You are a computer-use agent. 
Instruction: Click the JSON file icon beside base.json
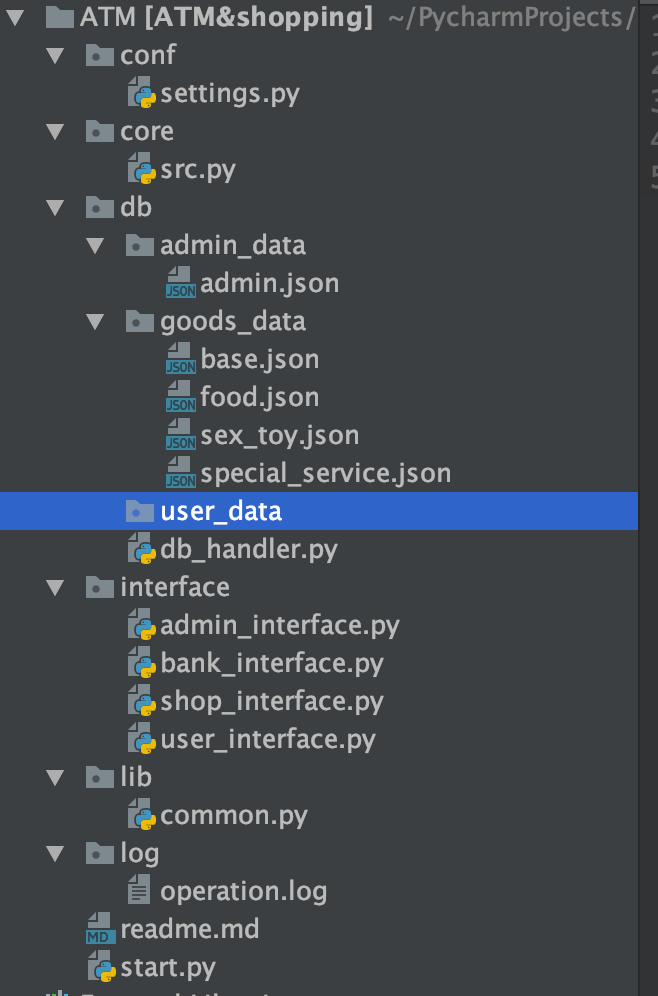click(x=179, y=359)
